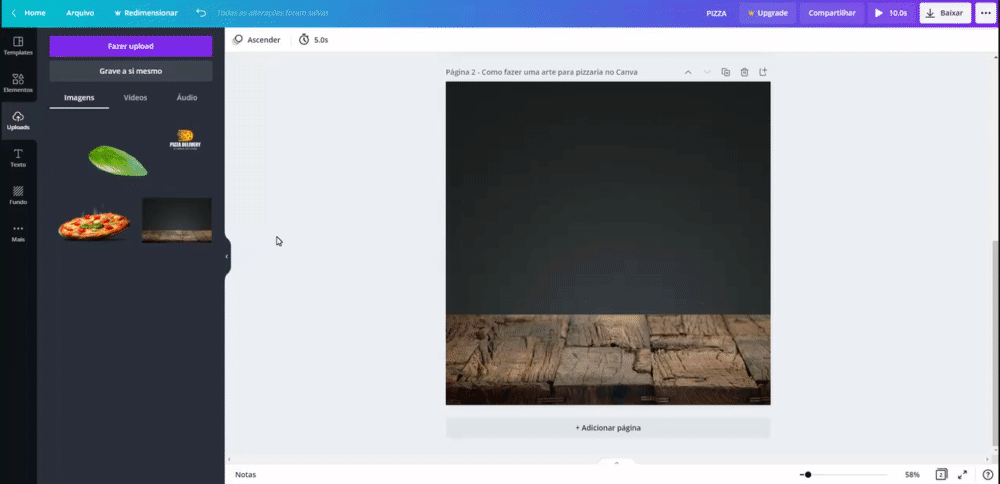Click the Fazer upload button
The image size is (1000, 484).
click(131, 46)
